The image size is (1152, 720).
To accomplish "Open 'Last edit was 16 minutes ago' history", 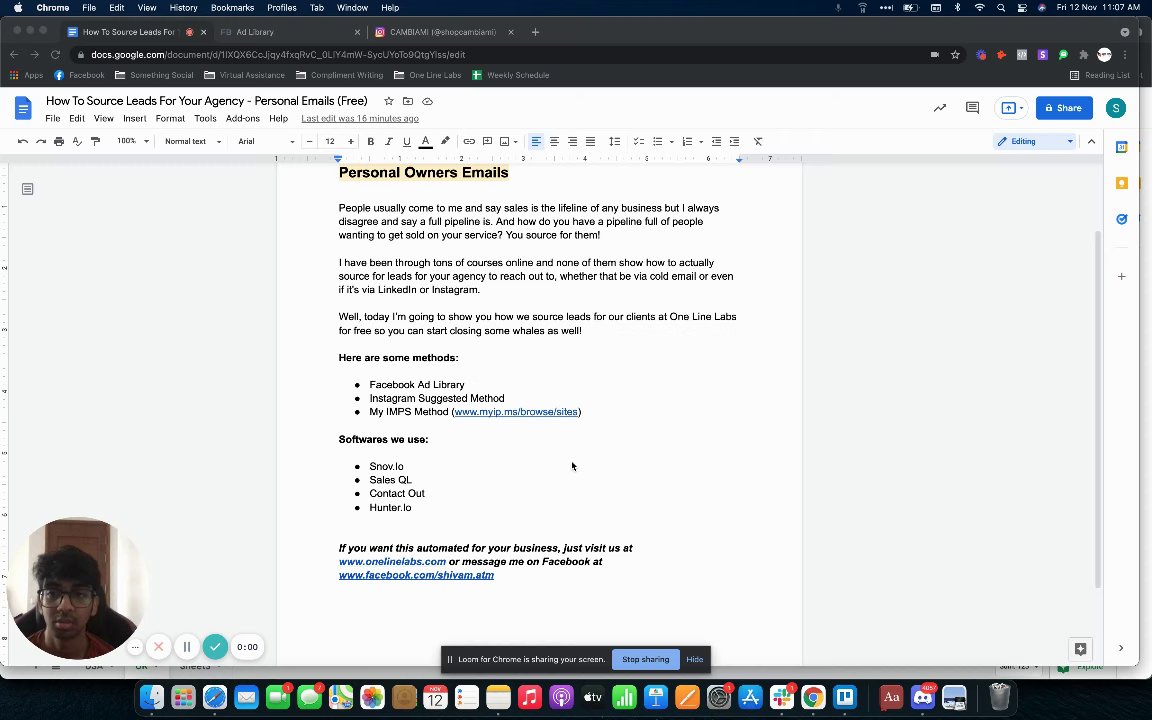I will click(360, 118).
